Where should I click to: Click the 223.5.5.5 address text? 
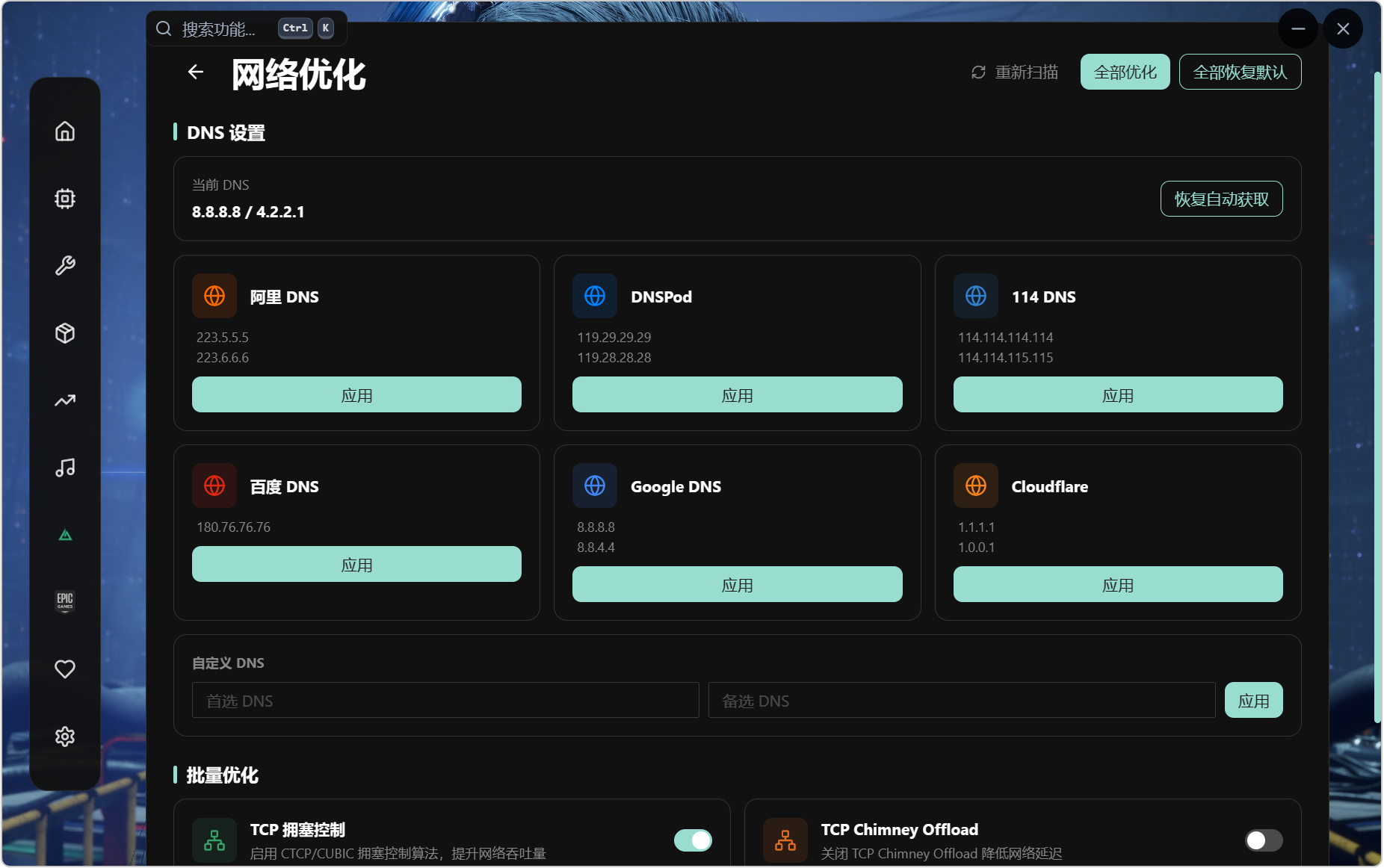pos(223,338)
